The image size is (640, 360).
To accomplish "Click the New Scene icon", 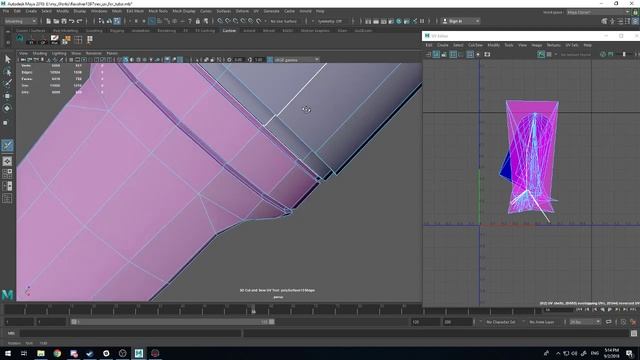I will pos(49,21).
